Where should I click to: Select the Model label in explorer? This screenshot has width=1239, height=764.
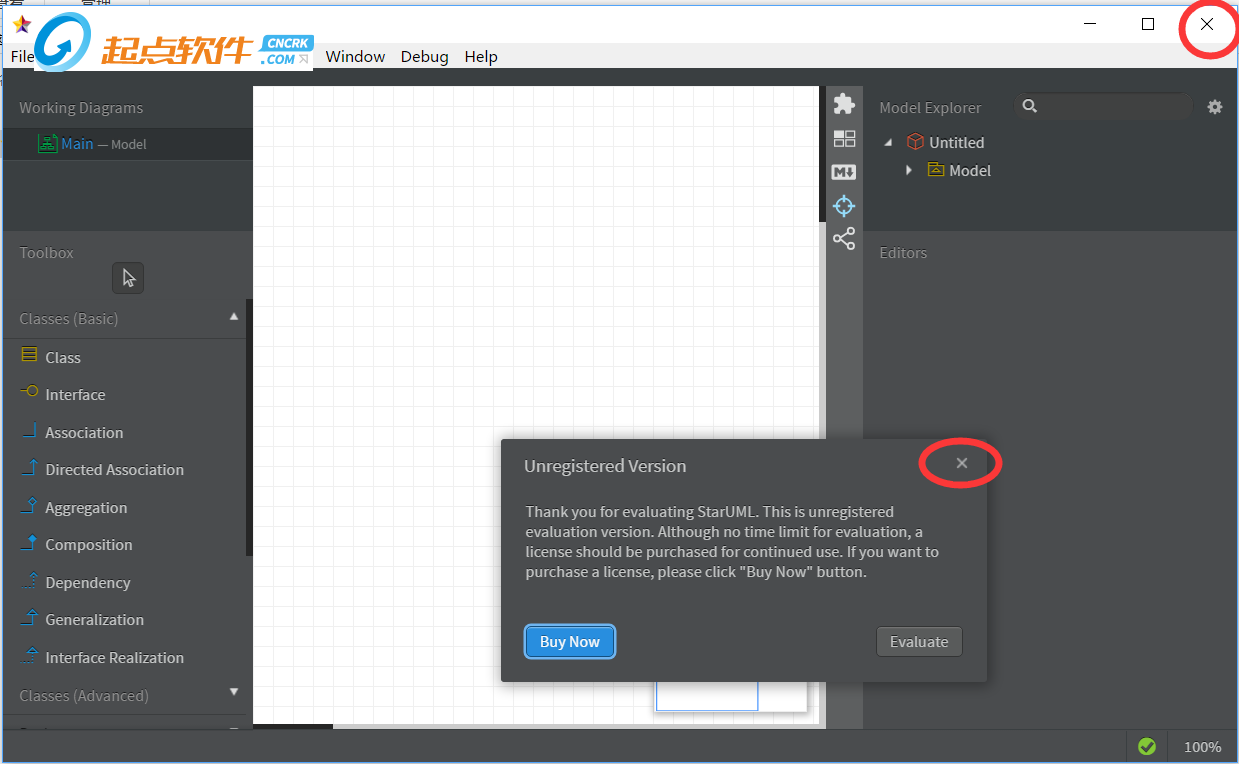point(970,170)
